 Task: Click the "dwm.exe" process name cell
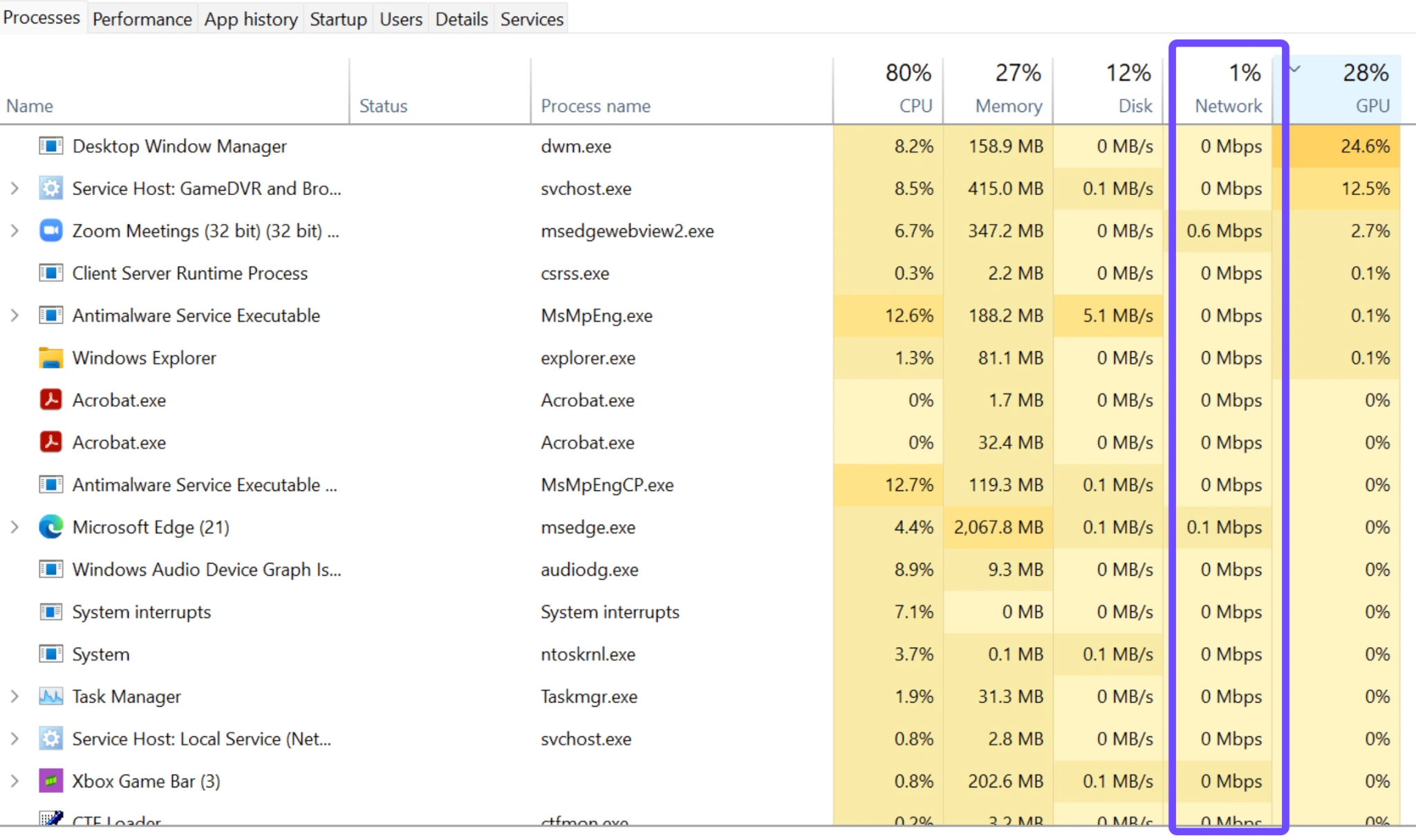click(x=576, y=146)
